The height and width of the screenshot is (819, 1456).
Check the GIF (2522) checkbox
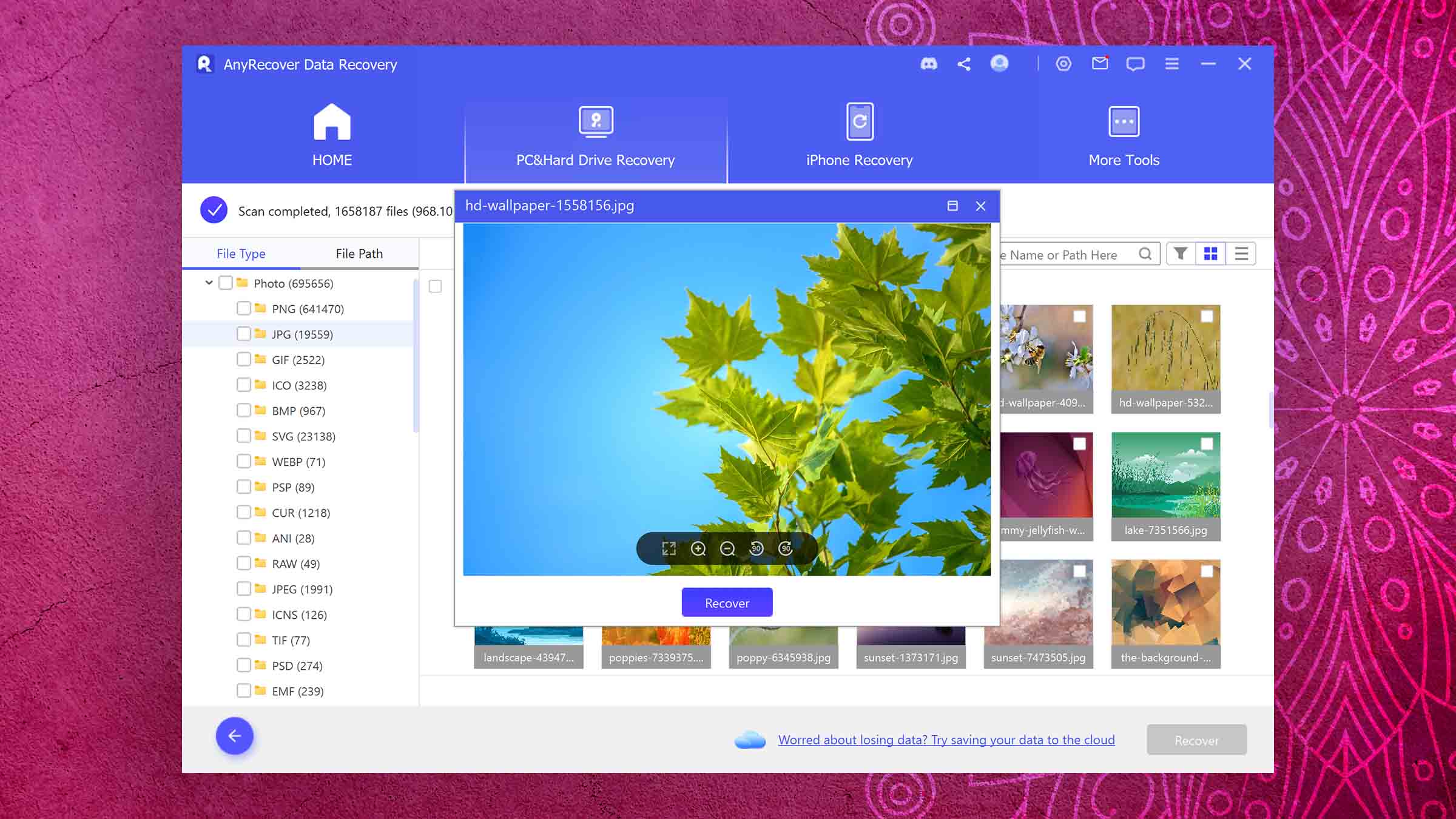click(244, 359)
